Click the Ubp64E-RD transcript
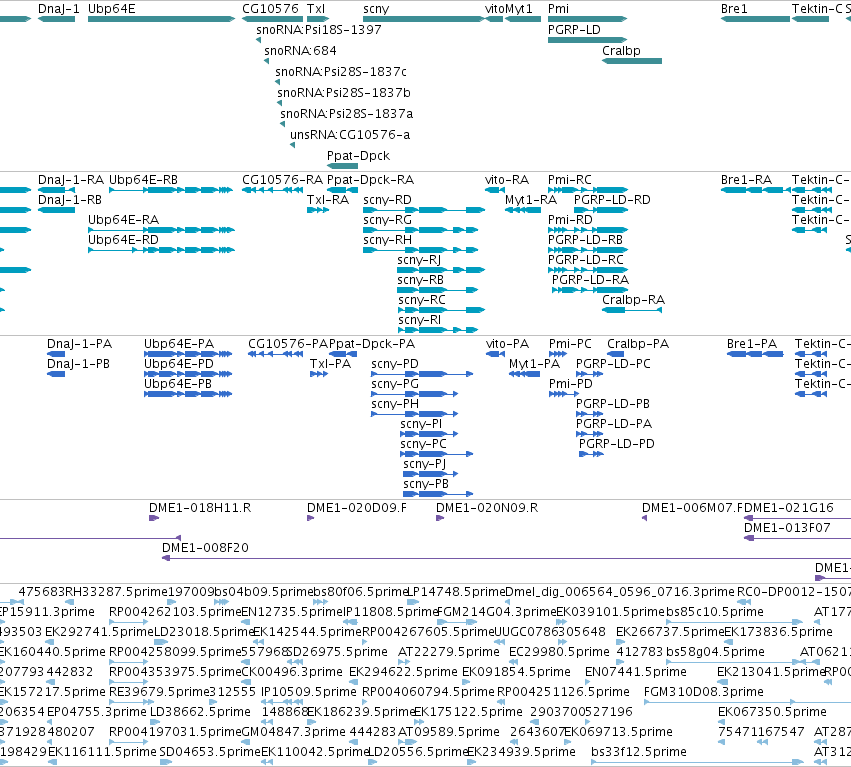 coord(161,250)
